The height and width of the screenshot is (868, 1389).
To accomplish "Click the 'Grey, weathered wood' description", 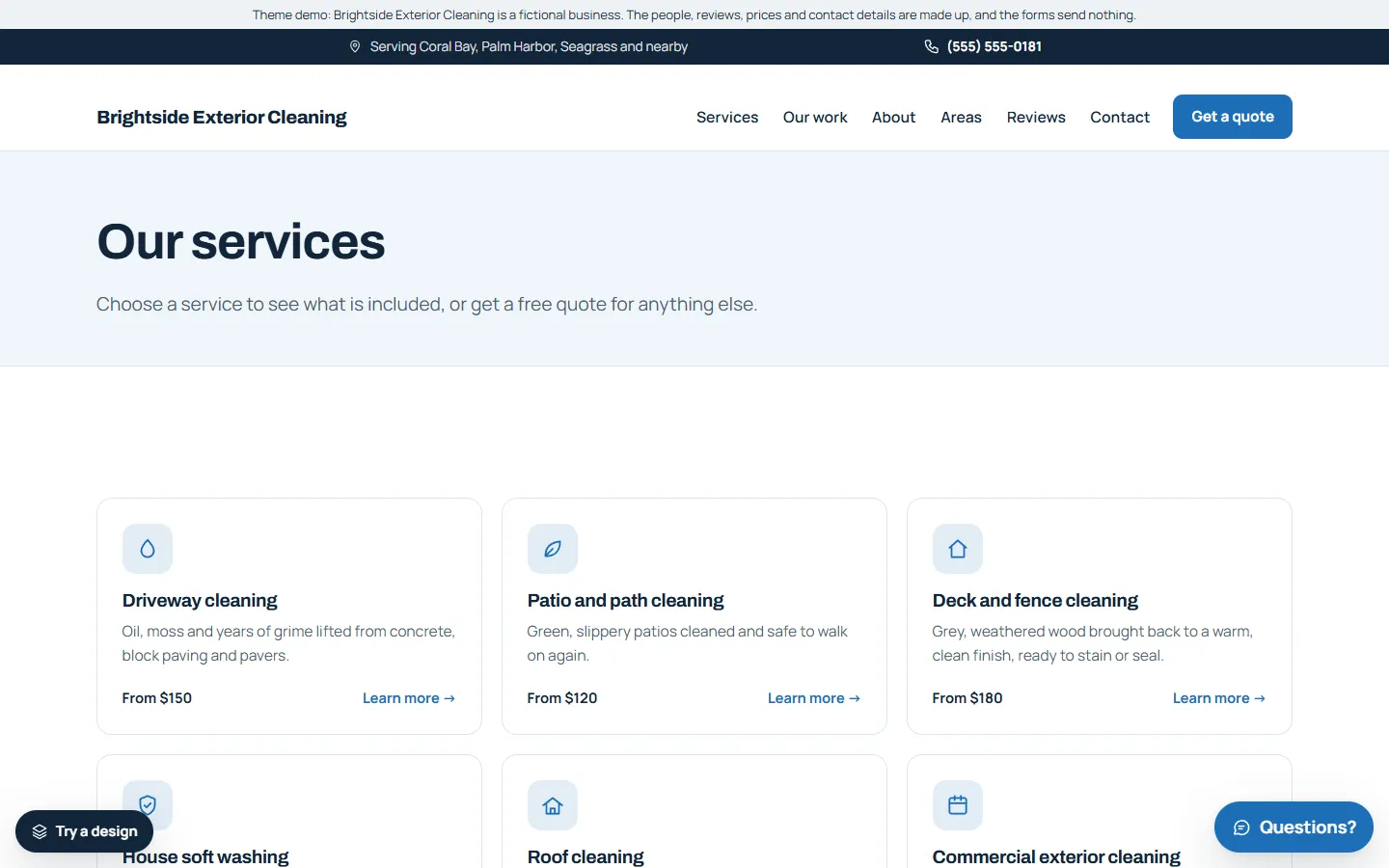I will [1093, 643].
